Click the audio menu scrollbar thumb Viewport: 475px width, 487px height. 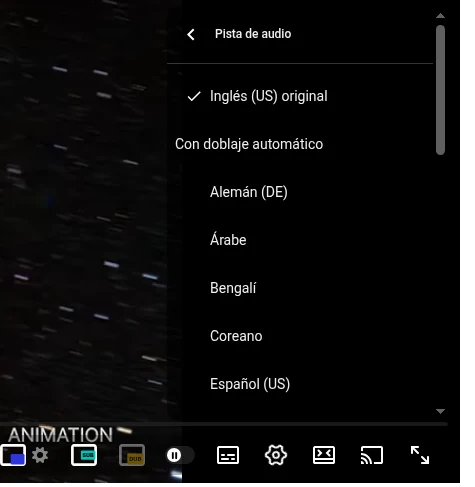tap(440, 90)
